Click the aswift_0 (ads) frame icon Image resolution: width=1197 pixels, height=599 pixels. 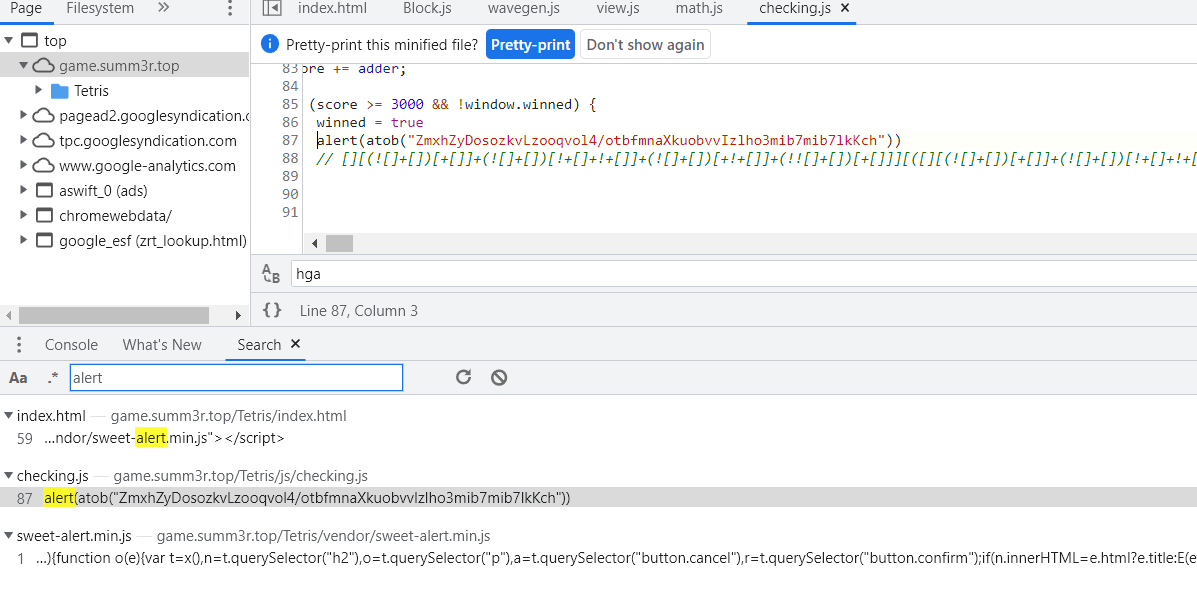[x=44, y=191]
